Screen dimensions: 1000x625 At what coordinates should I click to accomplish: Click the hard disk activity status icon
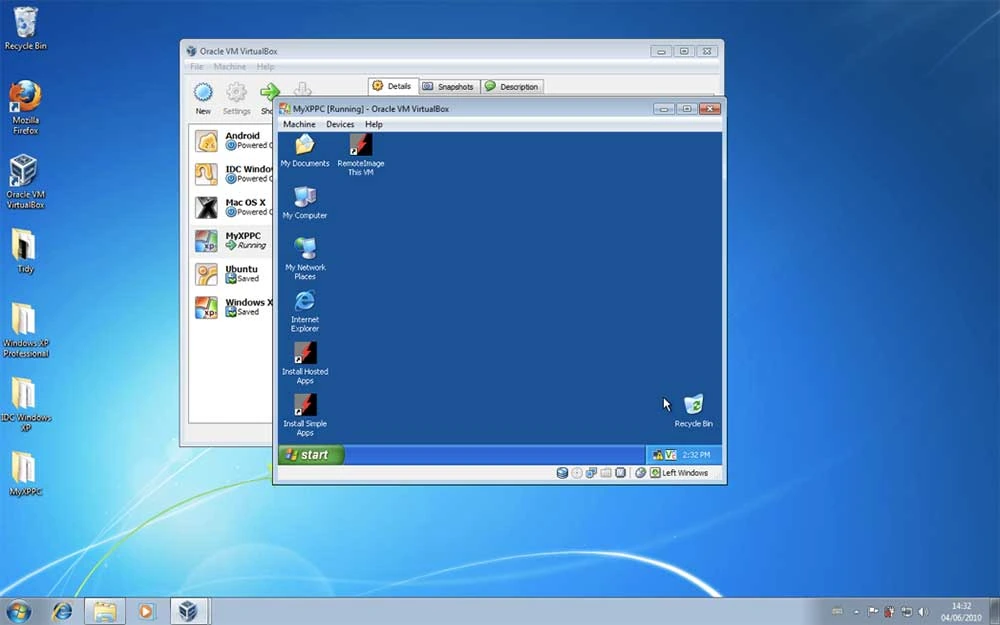coord(562,473)
